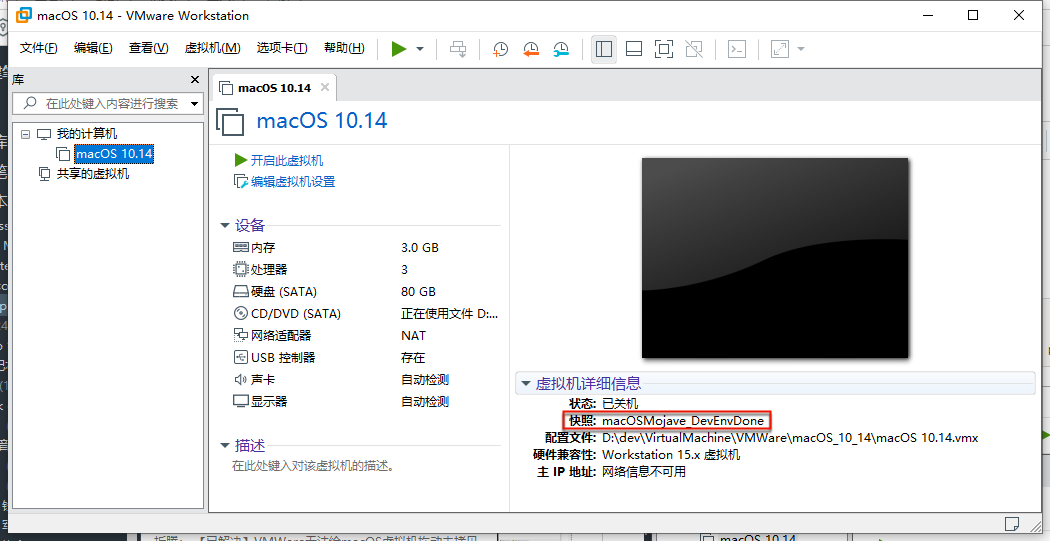Image resolution: width=1050 pixels, height=541 pixels.
Task: Click 显示器 device row
Action: (366, 402)
